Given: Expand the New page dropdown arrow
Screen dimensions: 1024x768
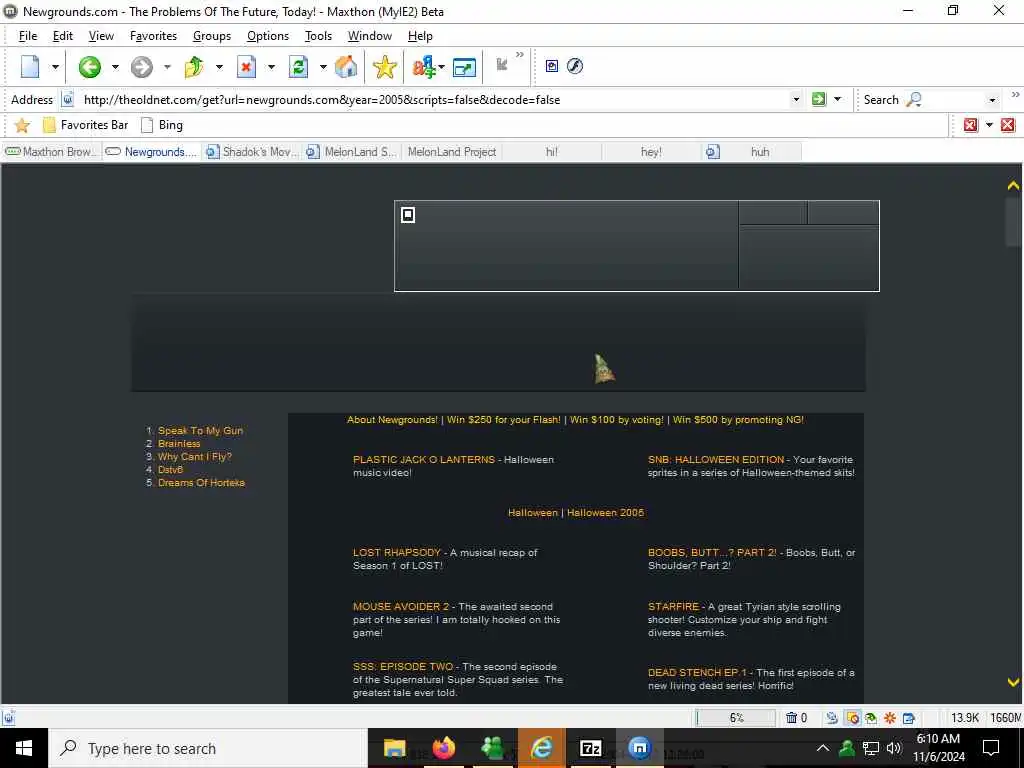Looking at the screenshot, I should point(56,67).
